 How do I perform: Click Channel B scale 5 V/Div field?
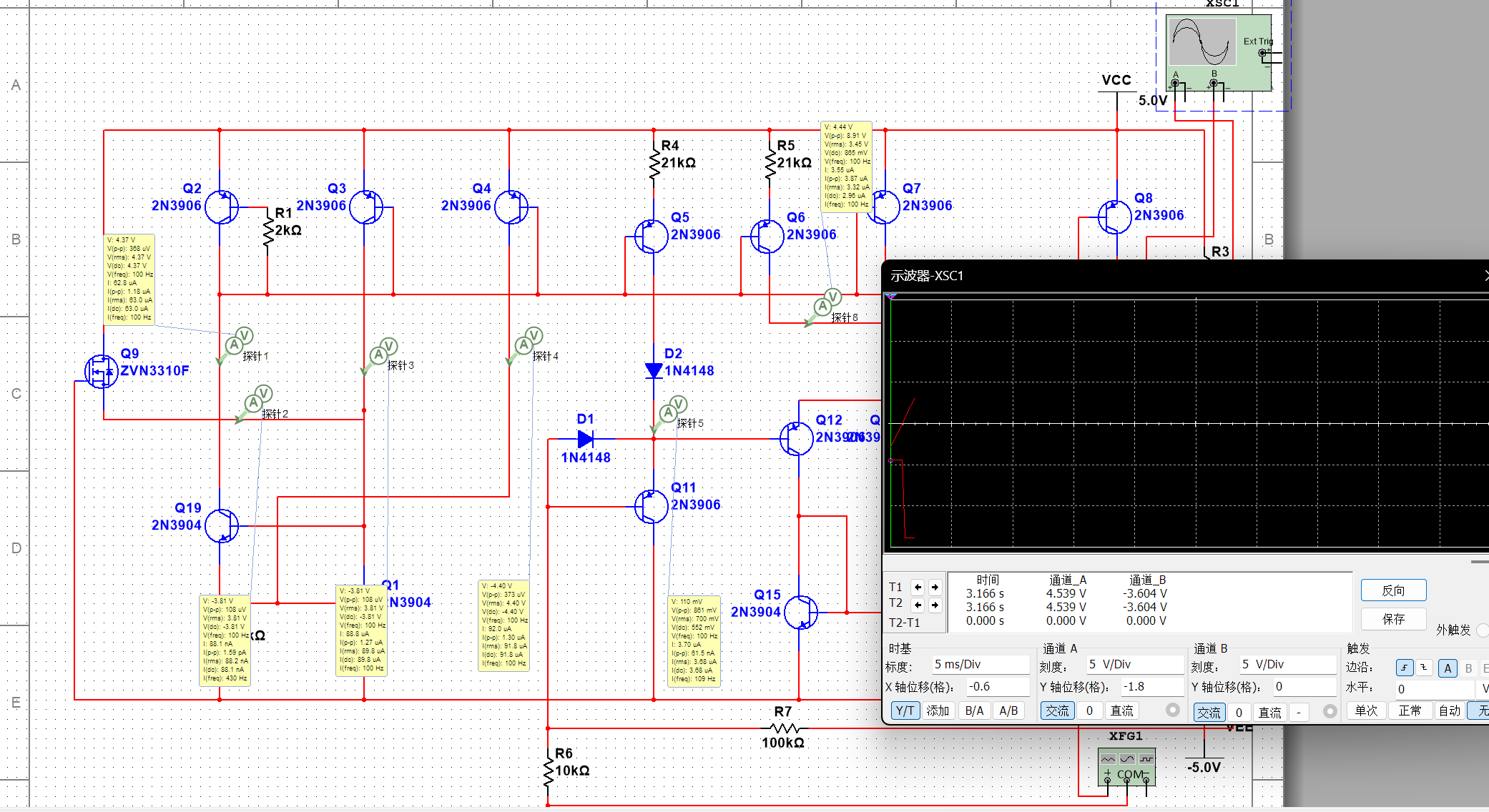1287,665
